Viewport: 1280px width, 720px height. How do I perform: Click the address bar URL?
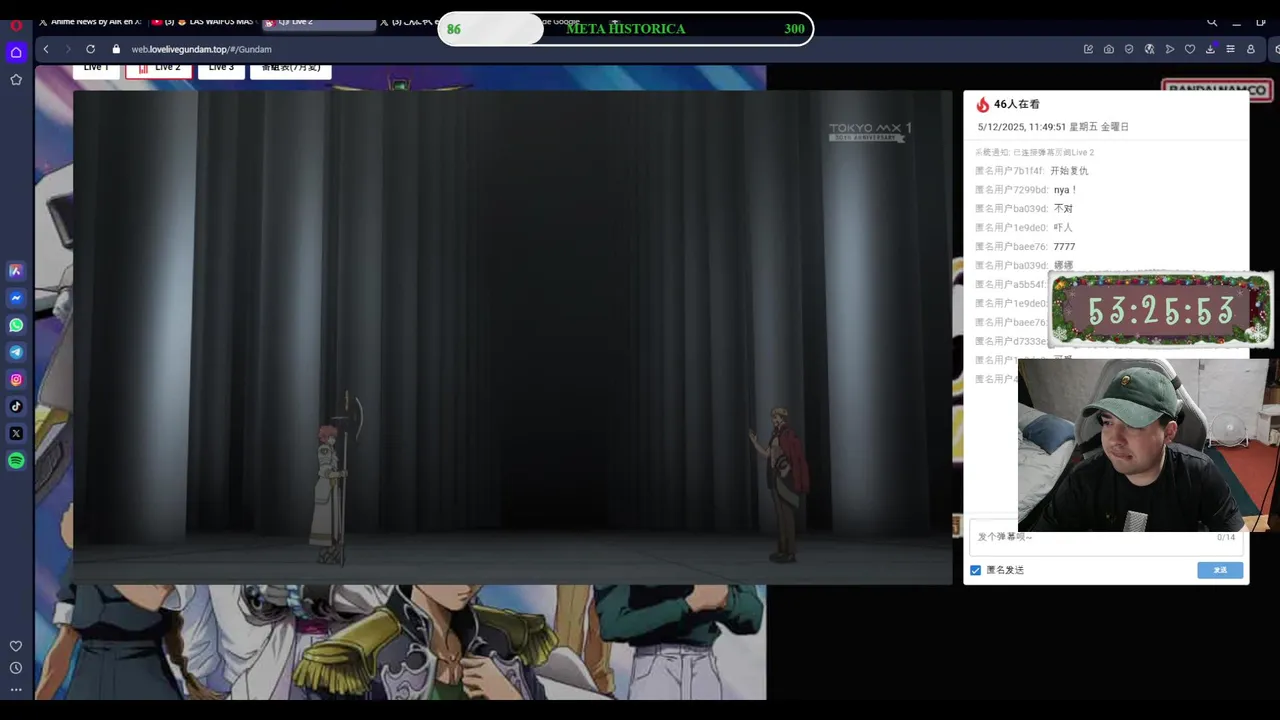(201, 49)
